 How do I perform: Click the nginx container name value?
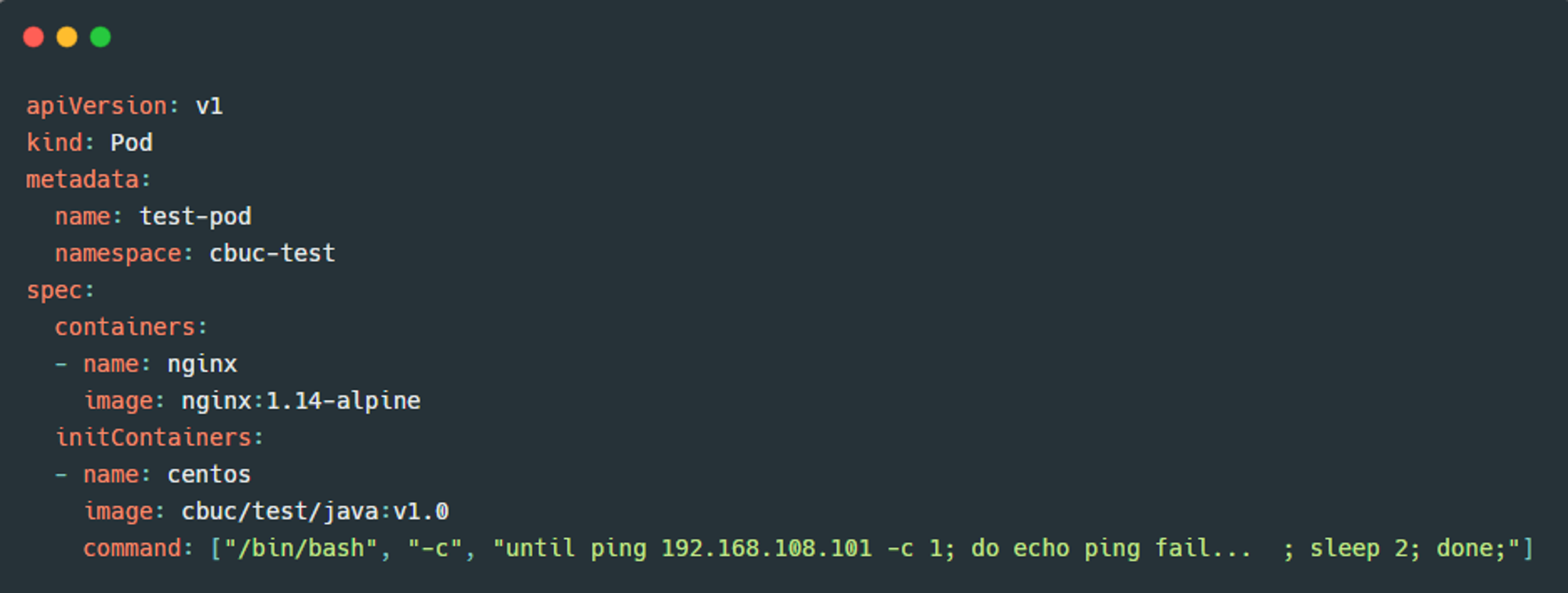click(202, 365)
